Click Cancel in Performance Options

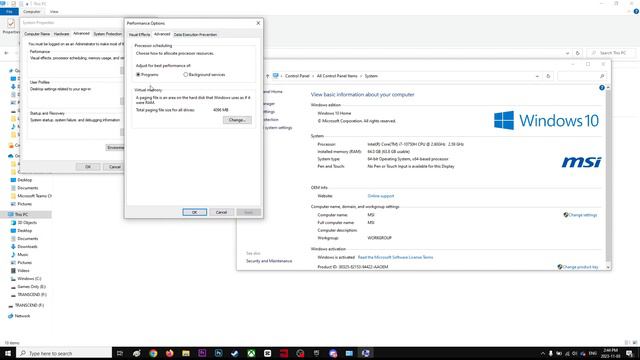click(x=221, y=212)
